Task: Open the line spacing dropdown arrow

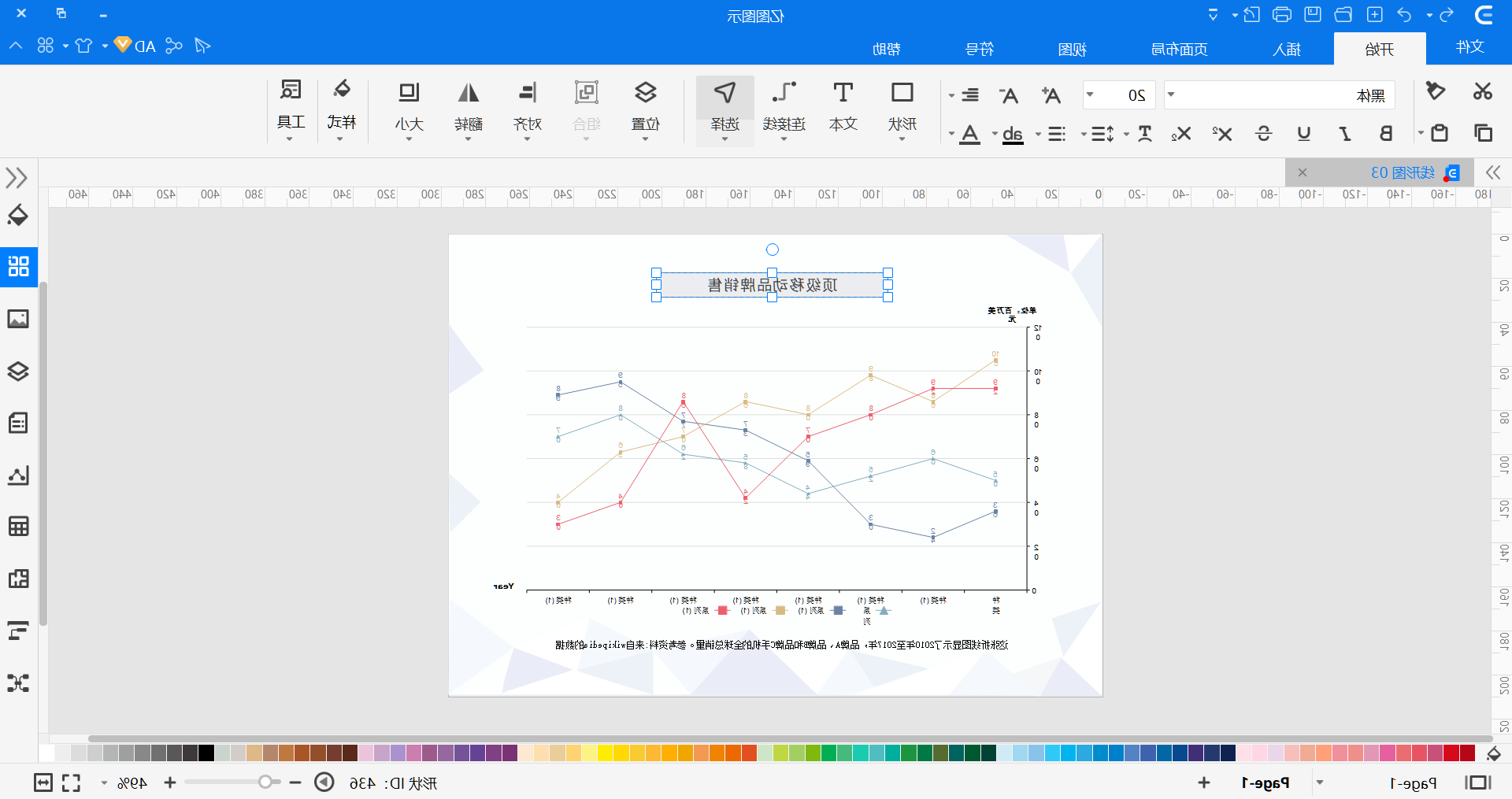Action: tap(1084, 134)
